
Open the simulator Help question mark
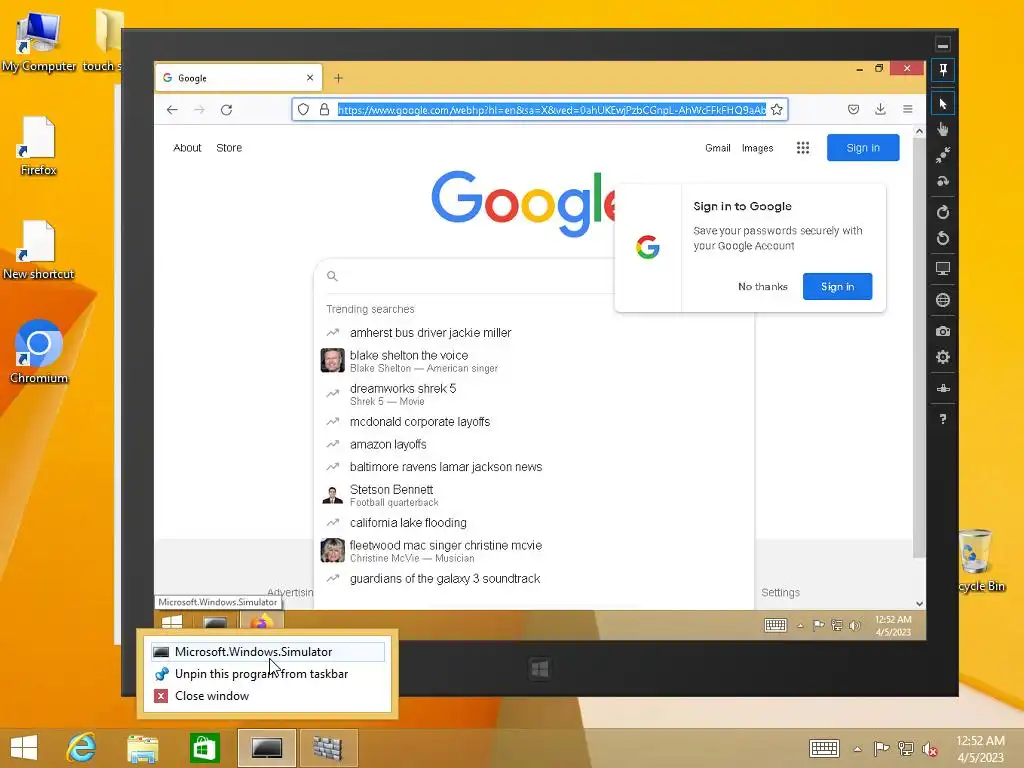[943, 419]
